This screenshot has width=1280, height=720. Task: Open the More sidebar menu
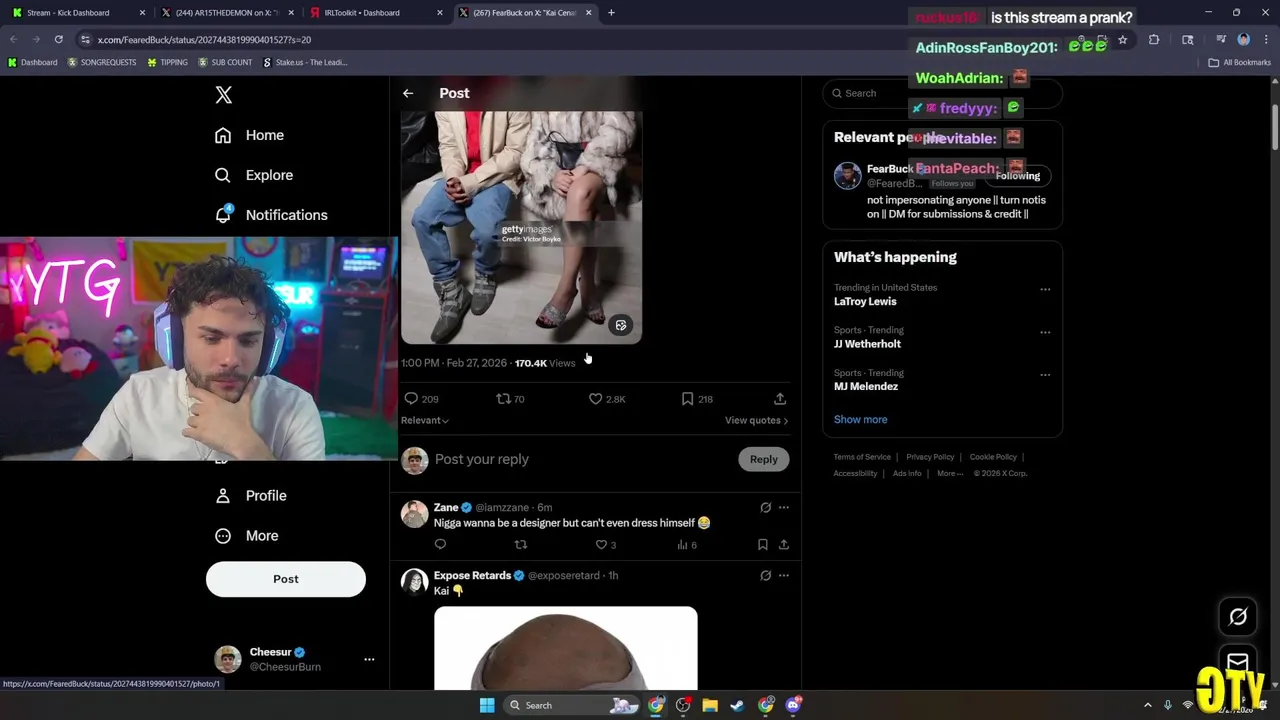[247, 536]
